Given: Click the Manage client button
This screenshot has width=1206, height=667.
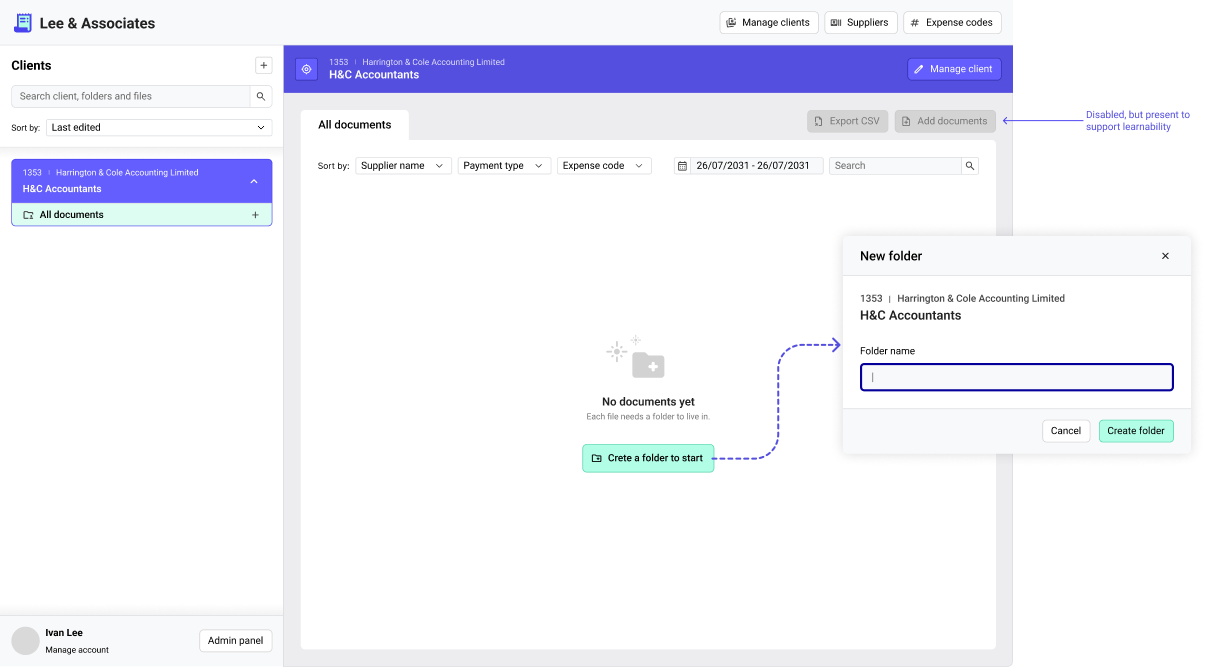Looking at the screenshot, I should tap(953, 69).
